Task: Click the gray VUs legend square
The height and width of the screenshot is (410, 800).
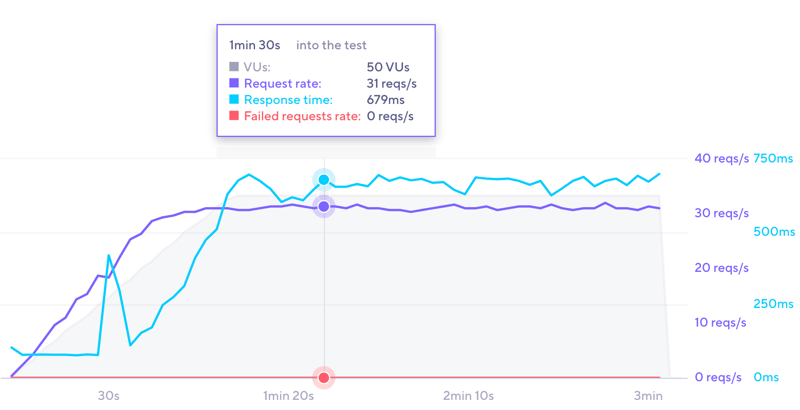Action: 234,68
